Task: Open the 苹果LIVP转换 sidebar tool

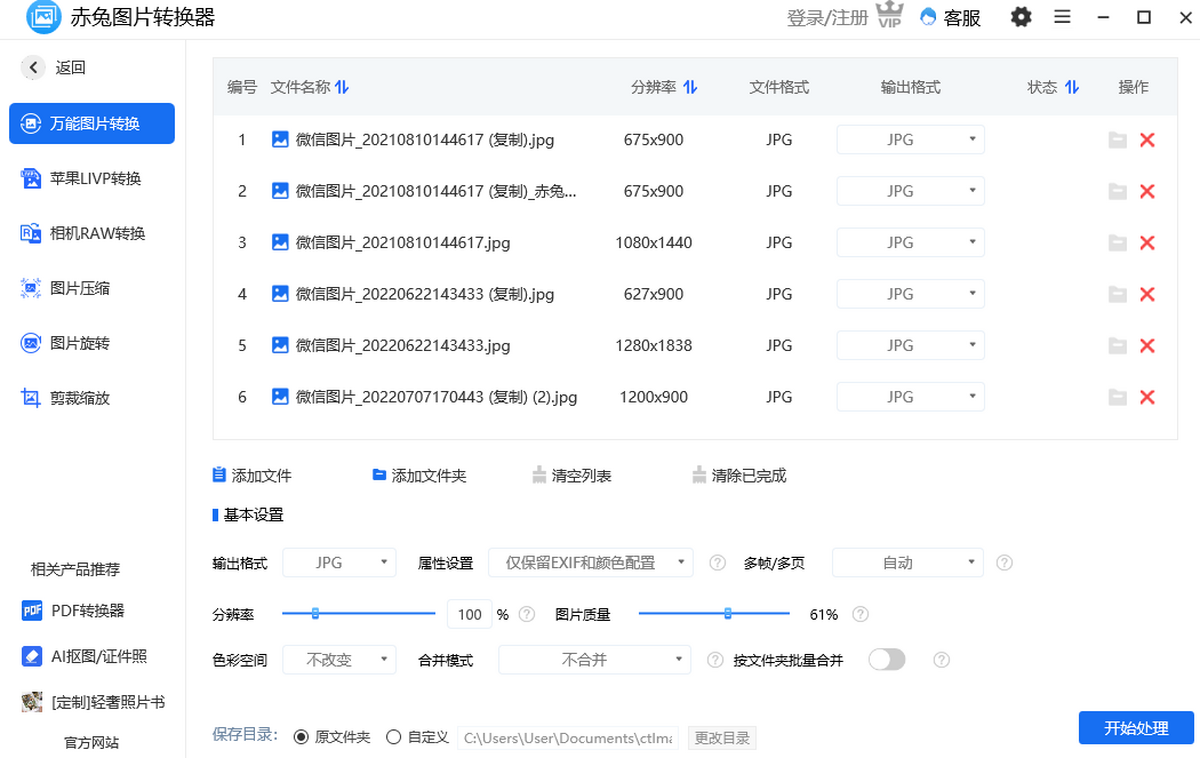Action: tap(92, 178)
